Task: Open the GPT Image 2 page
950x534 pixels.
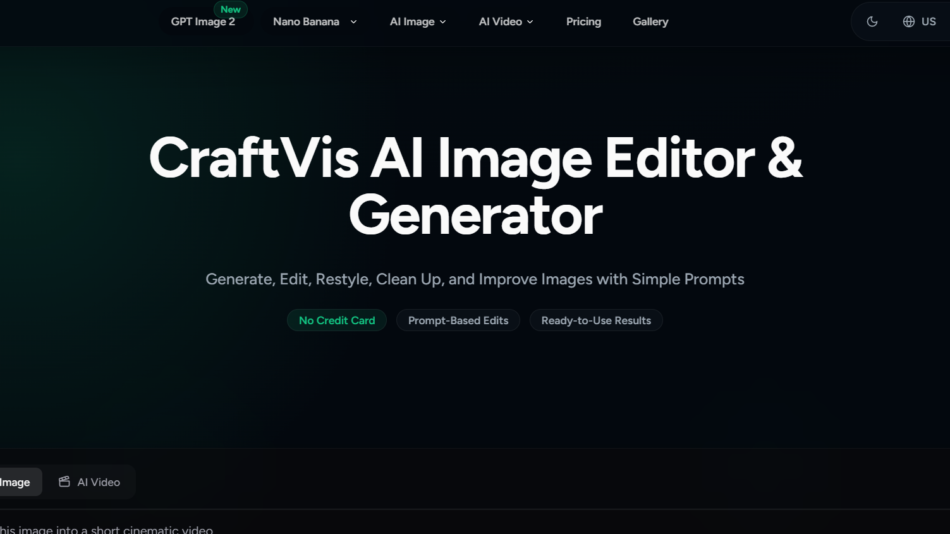Action: coord(203,22)
